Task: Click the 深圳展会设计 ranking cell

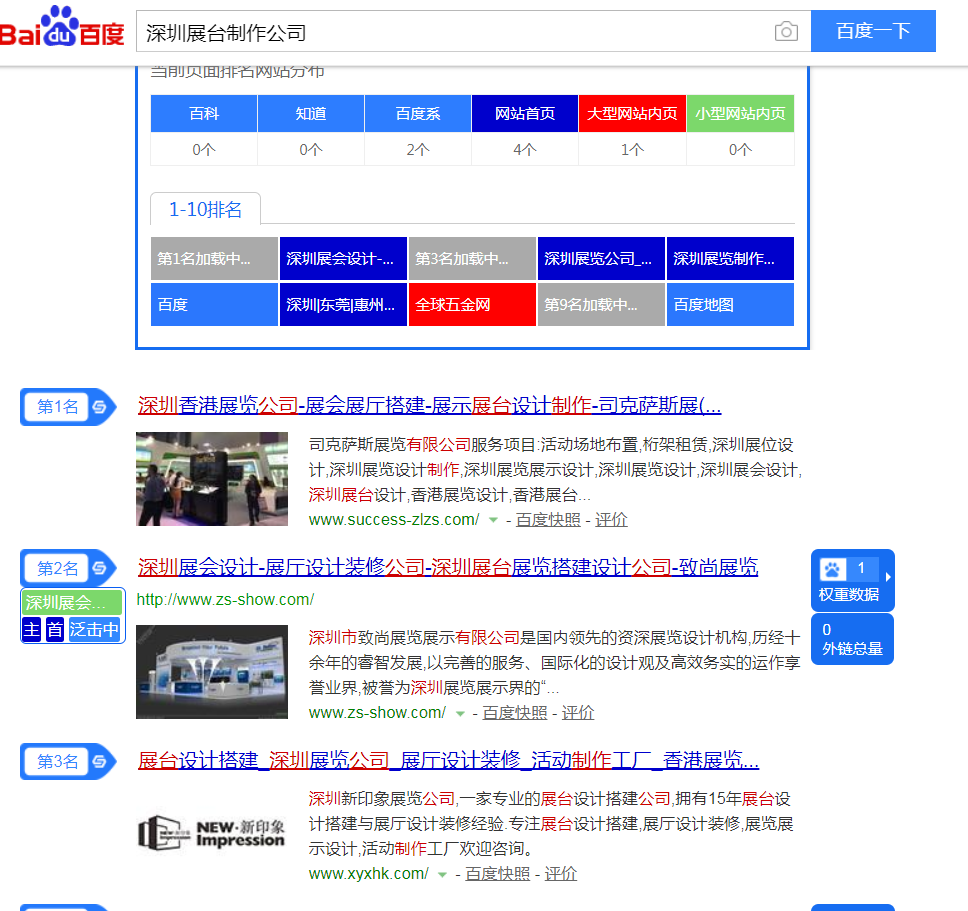Action: coord(343,259)
